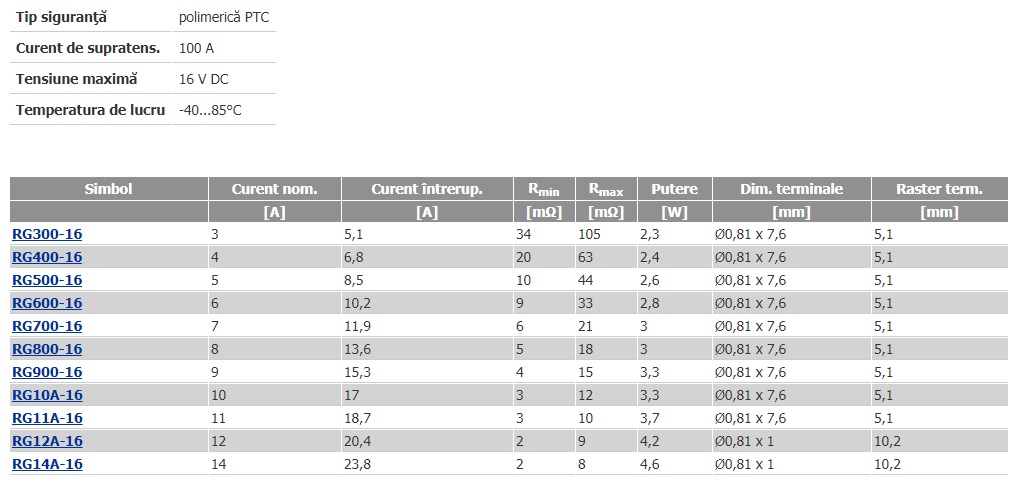Open the RG600-16 product link
Screen dimensions: 1019x483
(47, 303)
